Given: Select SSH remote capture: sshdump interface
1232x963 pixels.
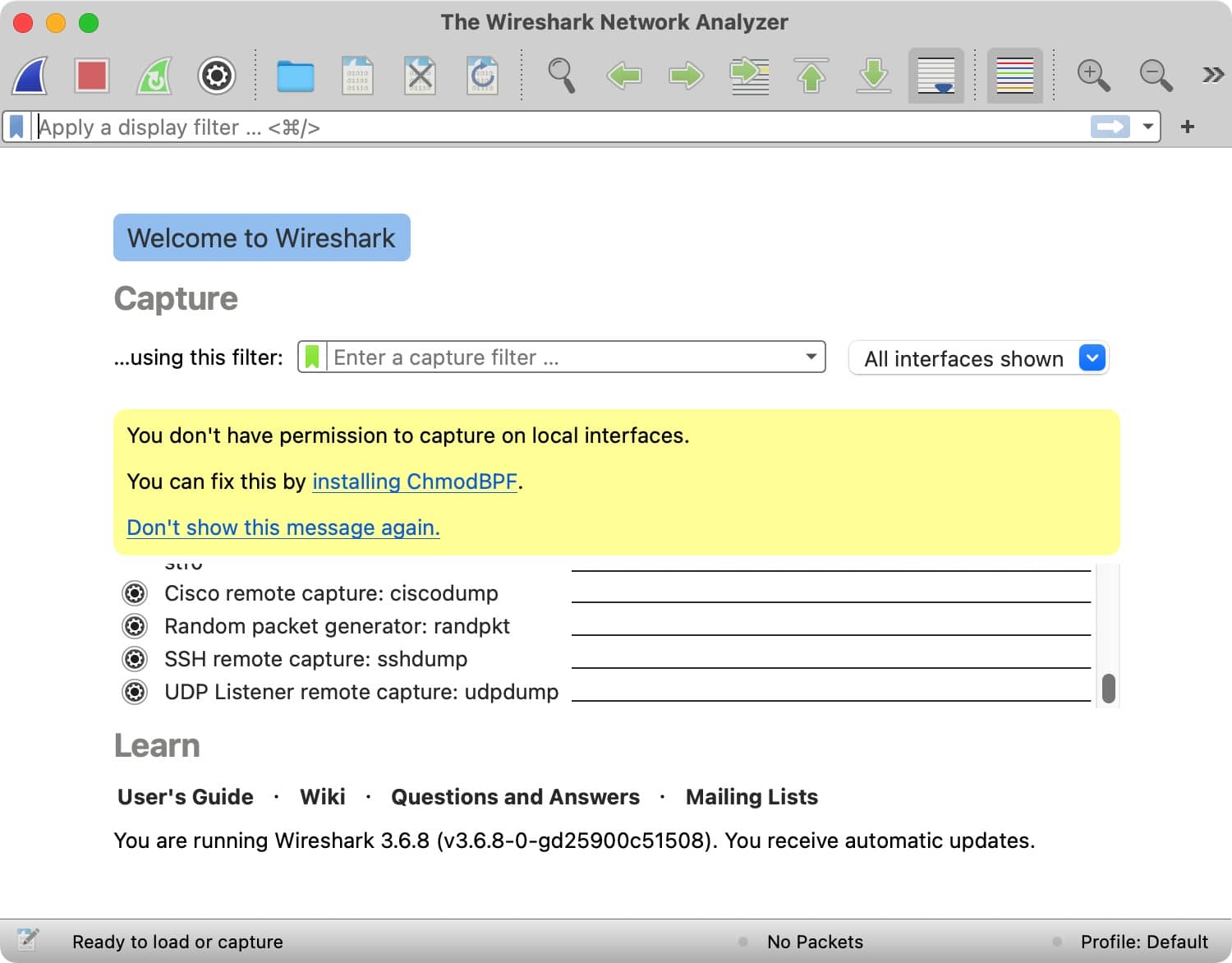Looking at the screenshot, I should coord(315,659).
